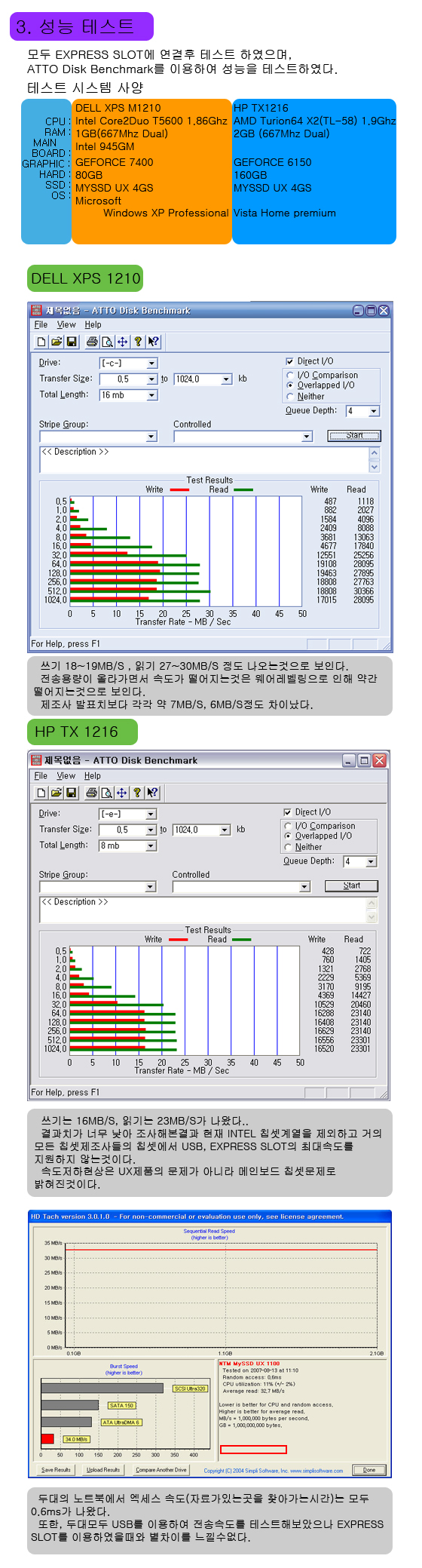This screenshot has width=422, height=1568.
Task: Click Open folder icon in the [-c-] drive ATTO window
Action: (57, 342)
